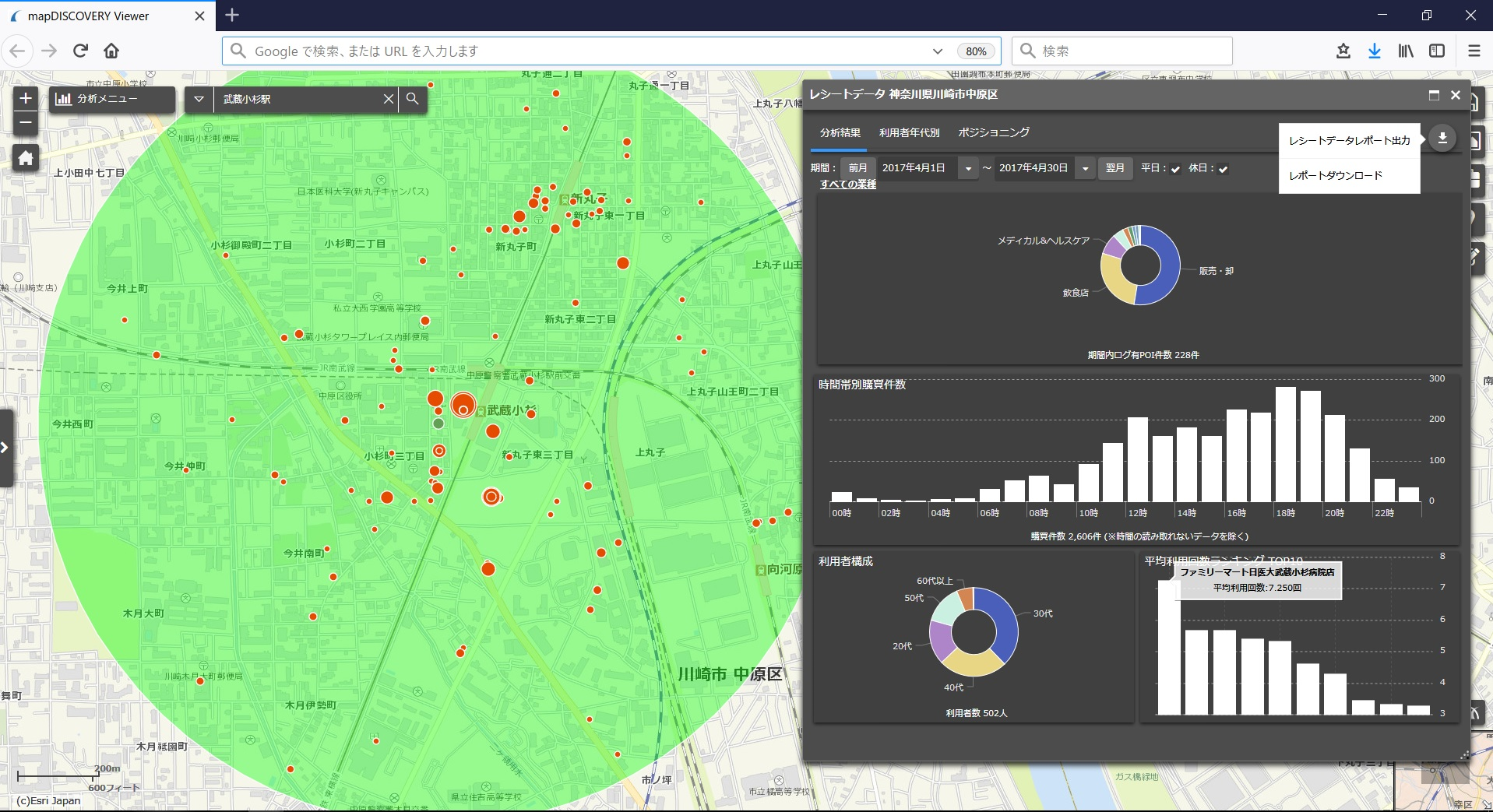Viewport: 1493px width, 812px height.
Task: Click the map search magnifier icon
Action: (413, 99)
